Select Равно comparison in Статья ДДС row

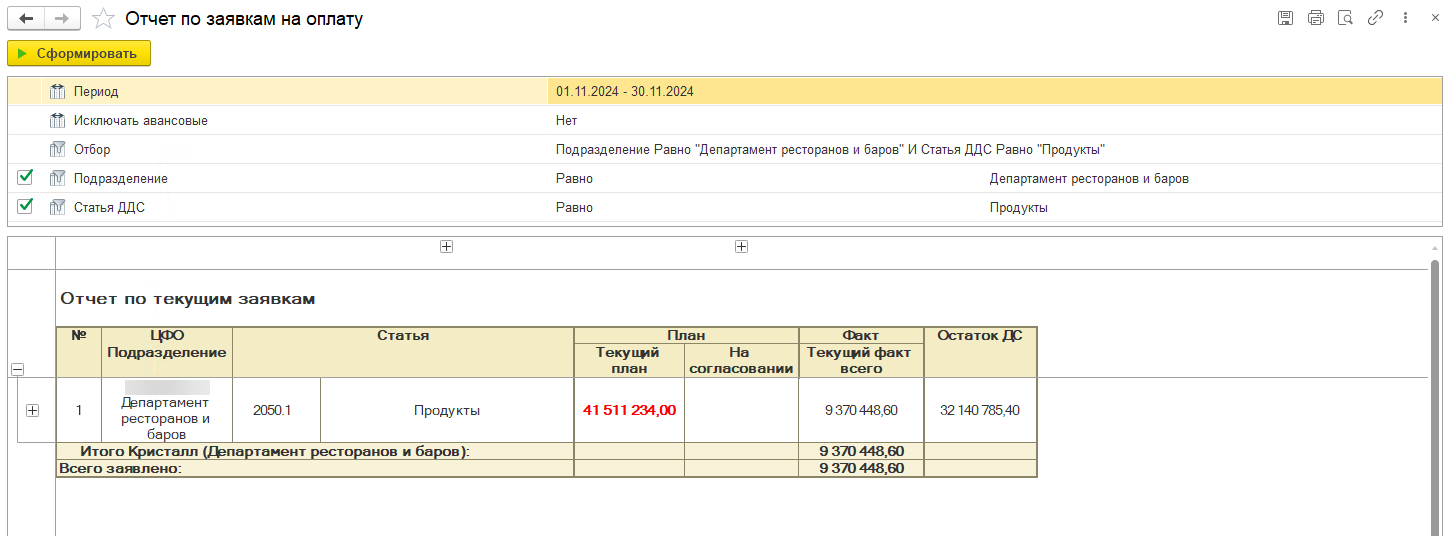tap(574, 207)
